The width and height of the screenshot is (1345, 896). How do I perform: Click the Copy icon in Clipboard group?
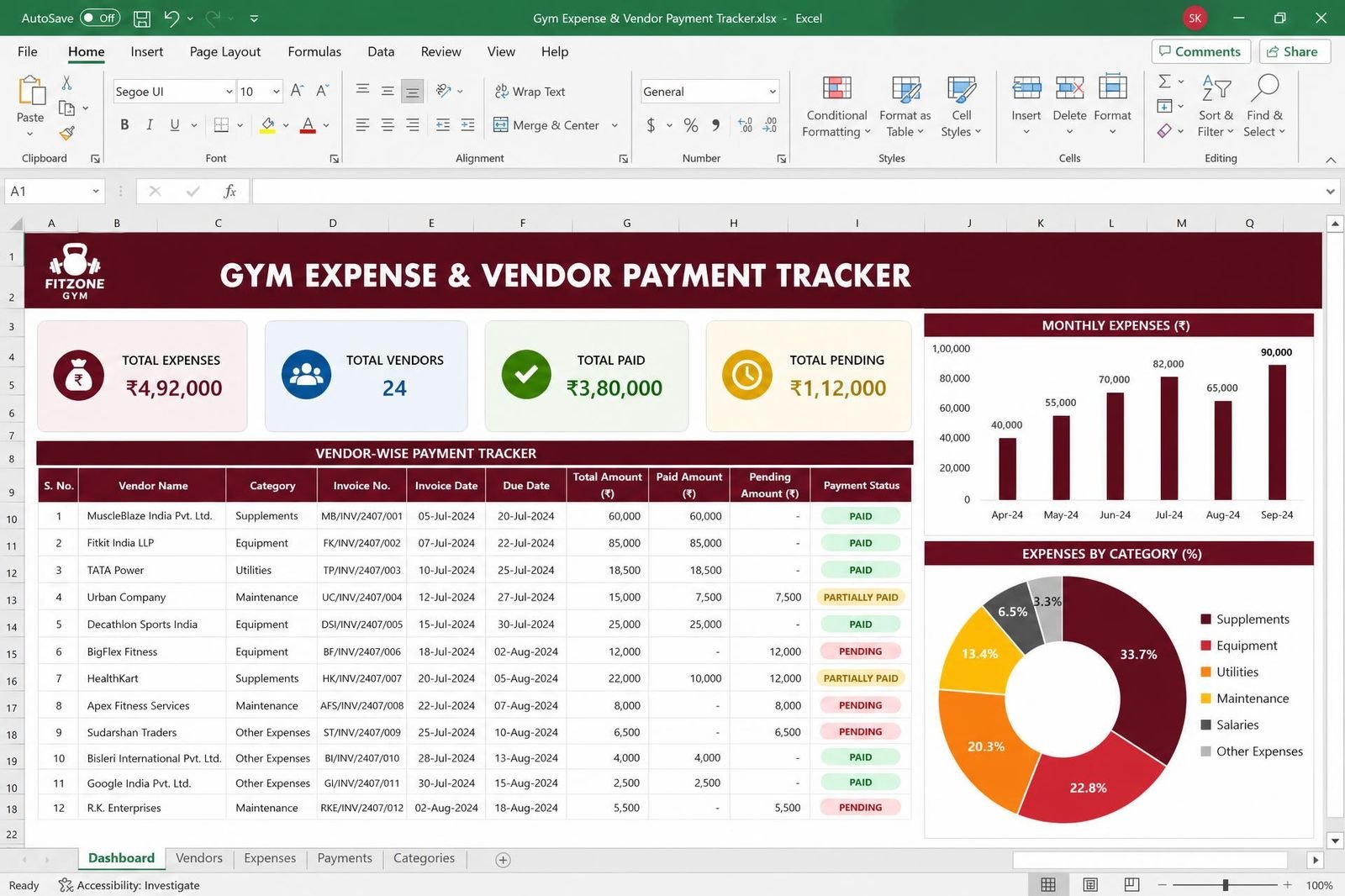pyautogui.click(x=66, y=108)
